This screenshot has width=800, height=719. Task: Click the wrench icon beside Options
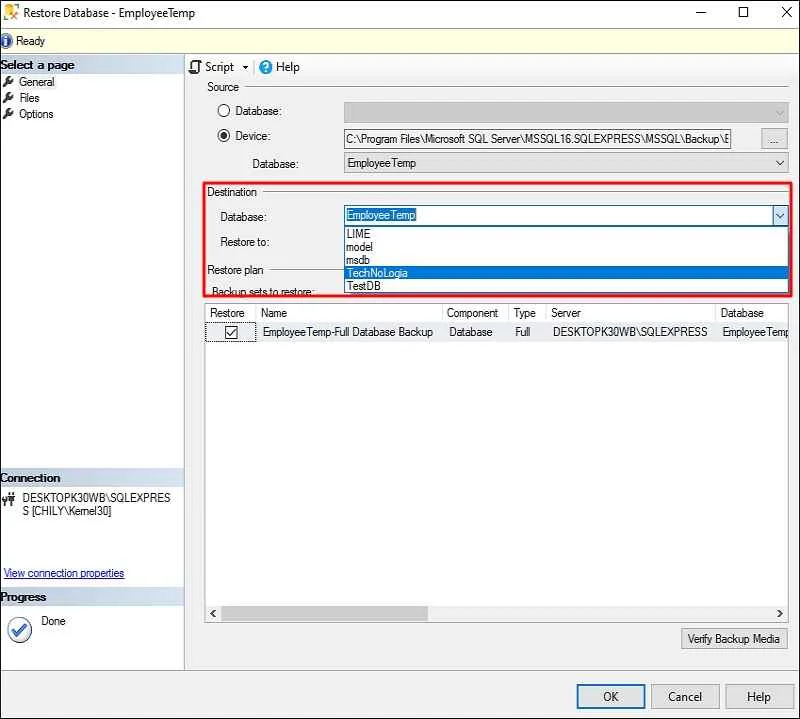coord(8,114)
